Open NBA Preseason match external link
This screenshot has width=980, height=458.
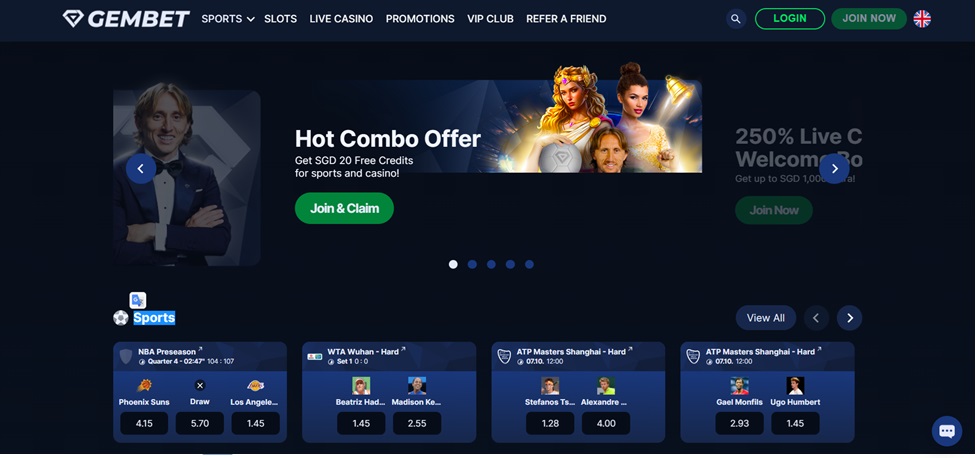pyautogui.click(x=201, y=349)
